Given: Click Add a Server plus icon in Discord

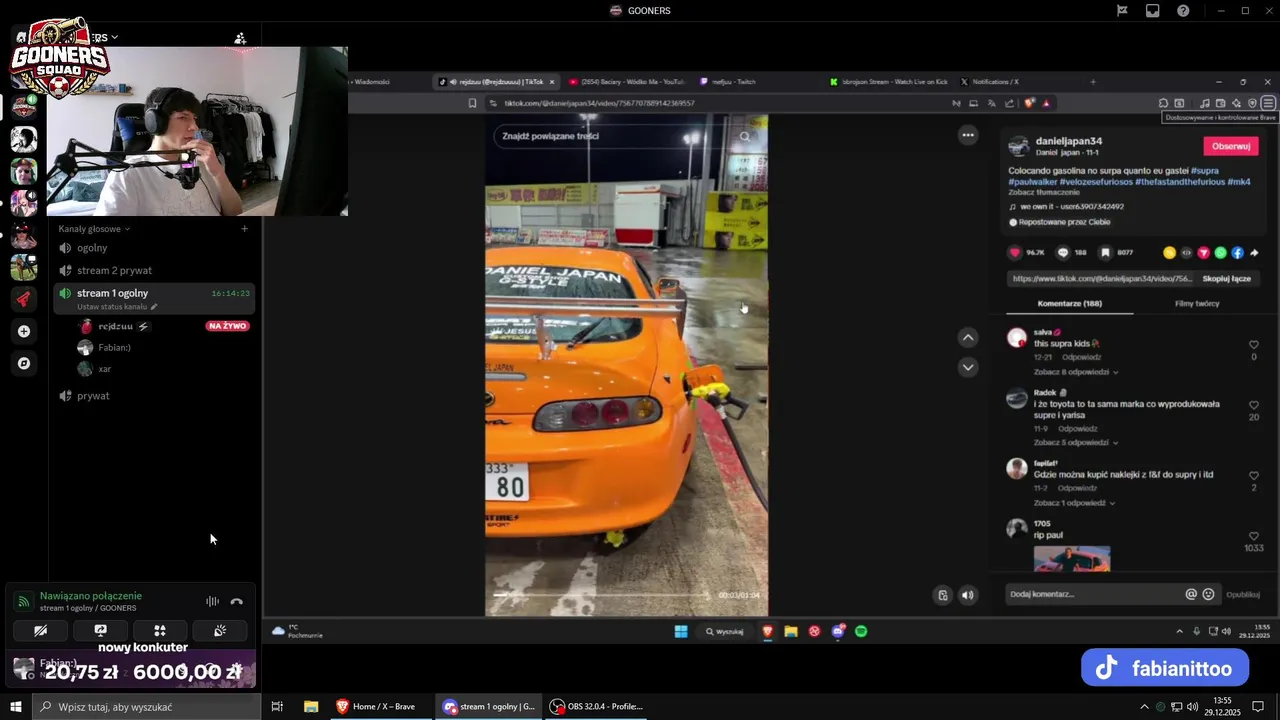Looking at the screenshot, I should [24, 331].
